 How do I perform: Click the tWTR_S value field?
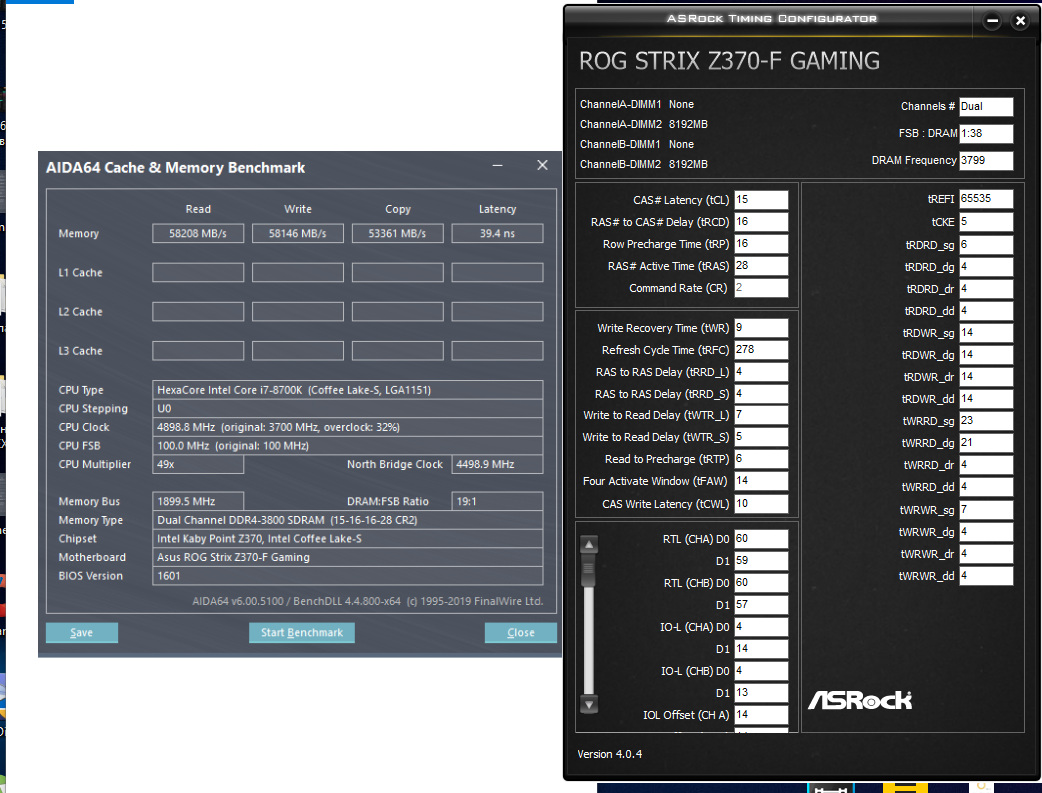pyautogui.click(x=761, y=437)
